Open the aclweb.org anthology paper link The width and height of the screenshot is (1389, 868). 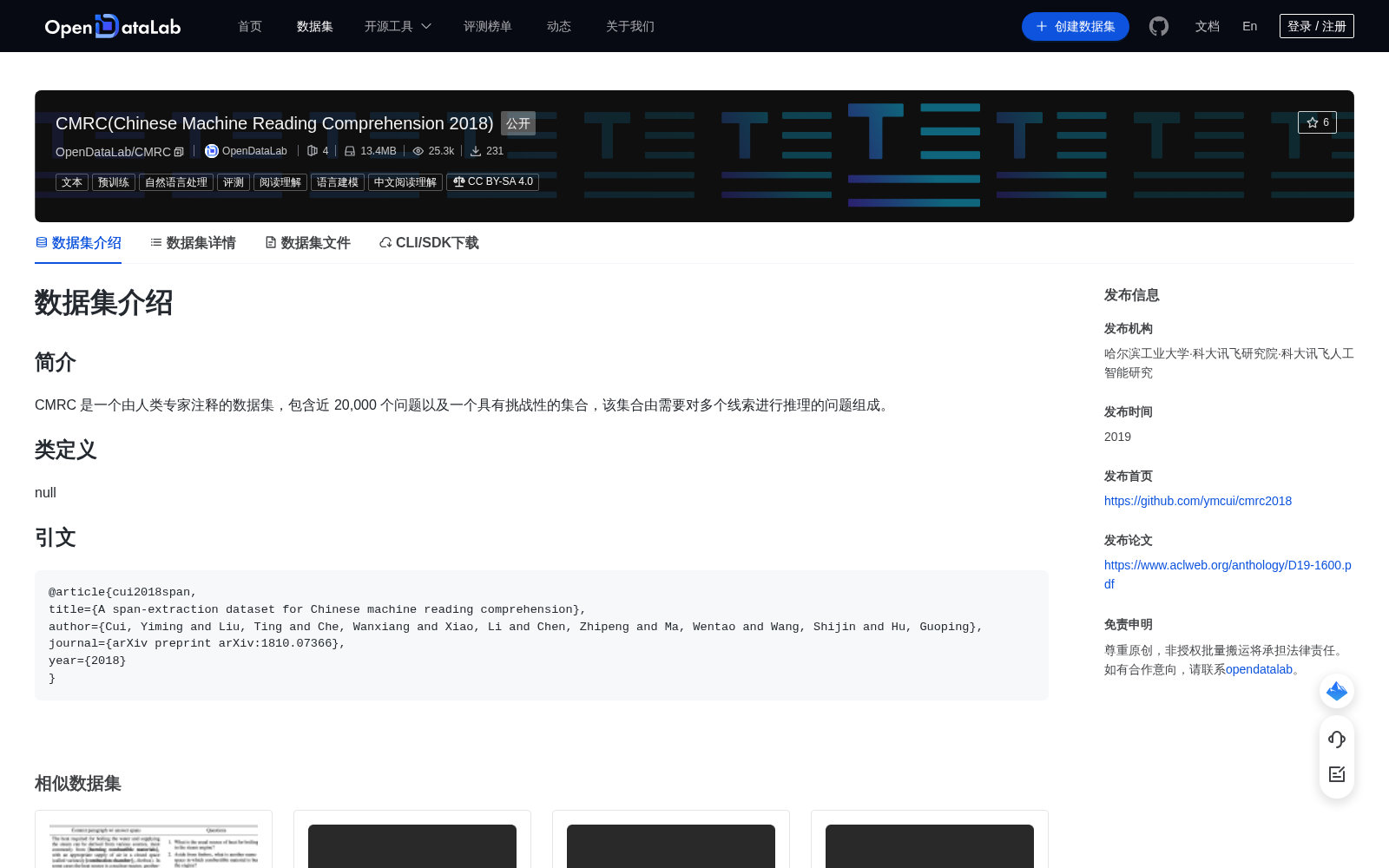click(1228, 575)
